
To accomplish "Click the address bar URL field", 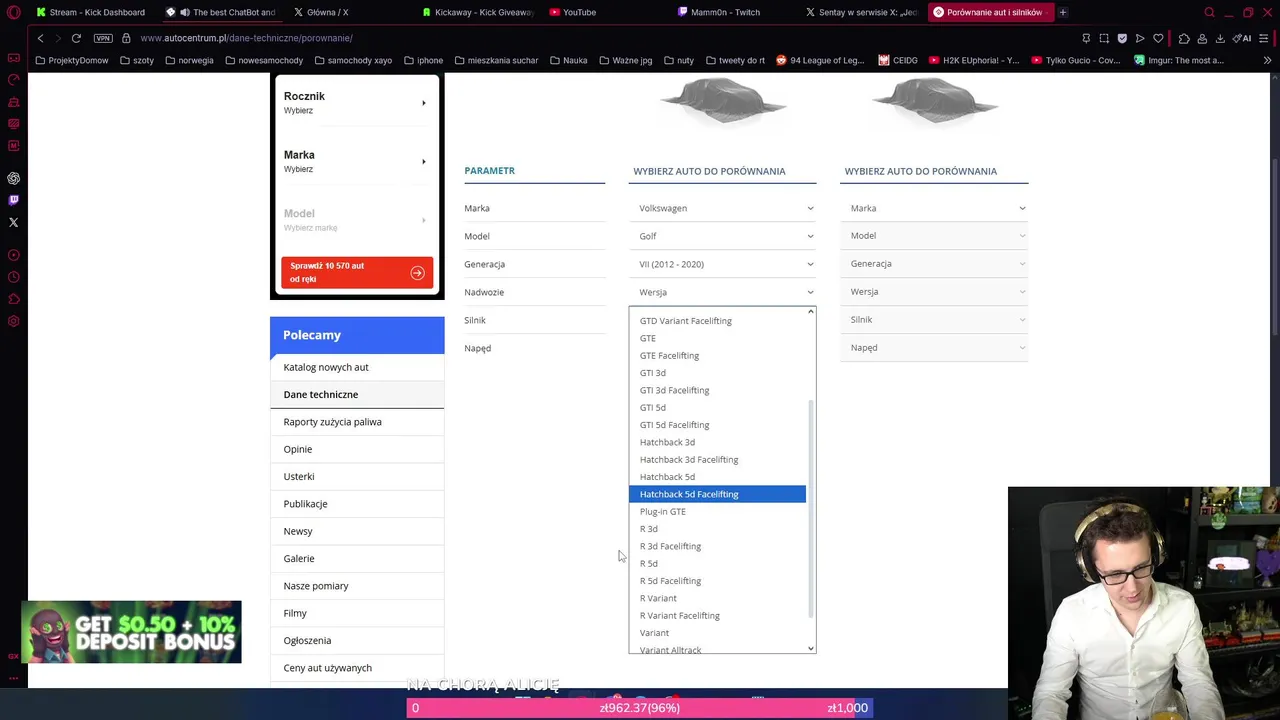I will [x=600, y=38].
